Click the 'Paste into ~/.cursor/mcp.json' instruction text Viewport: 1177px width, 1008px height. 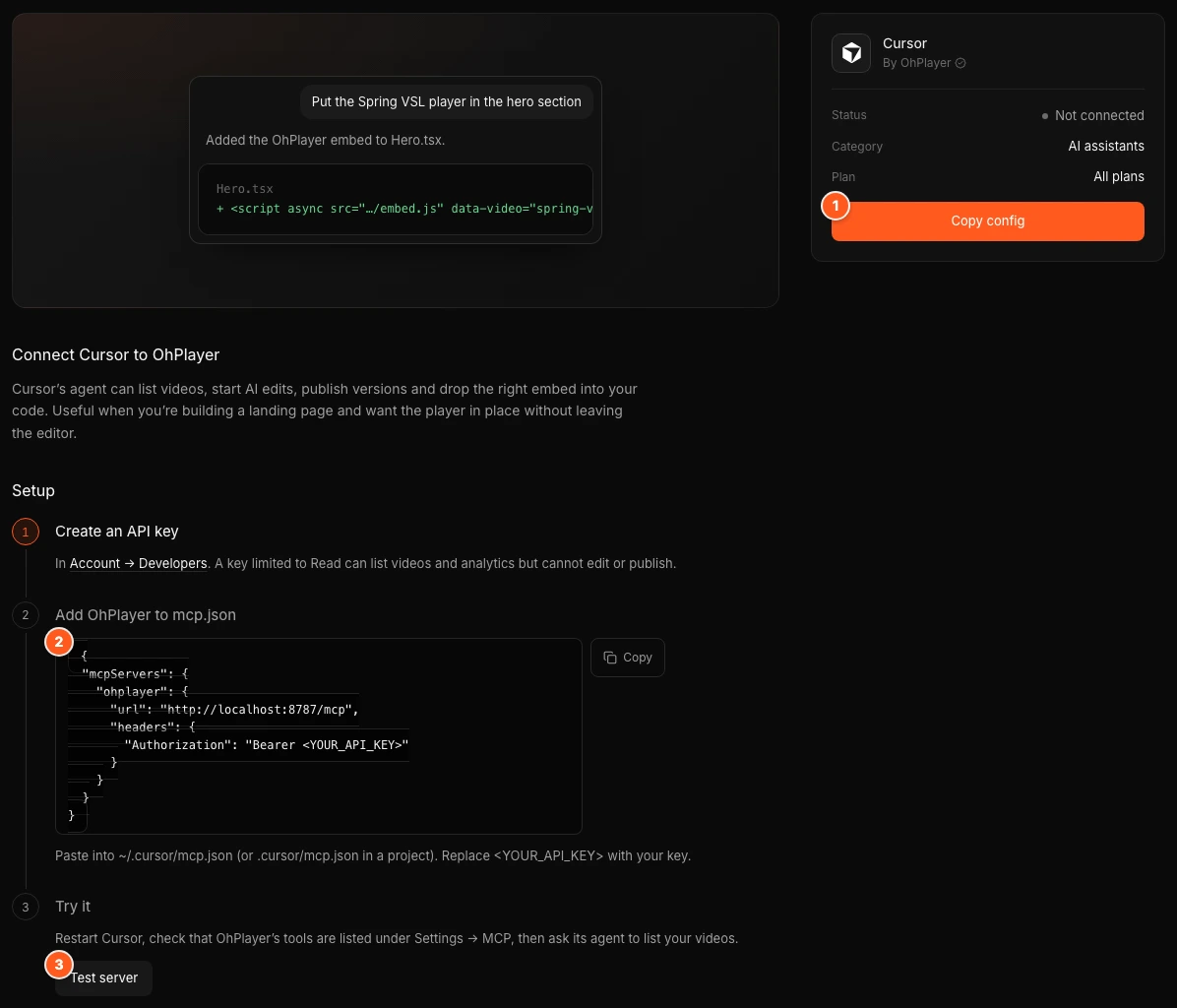pyautogui.click(x=372, y=855)
